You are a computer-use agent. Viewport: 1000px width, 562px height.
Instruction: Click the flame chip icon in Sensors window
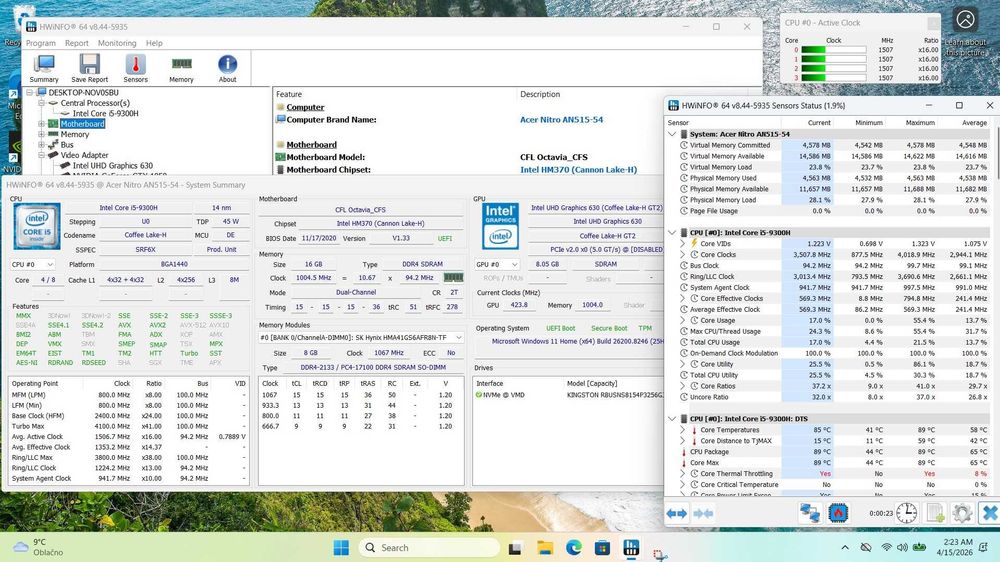click(838, 513)
